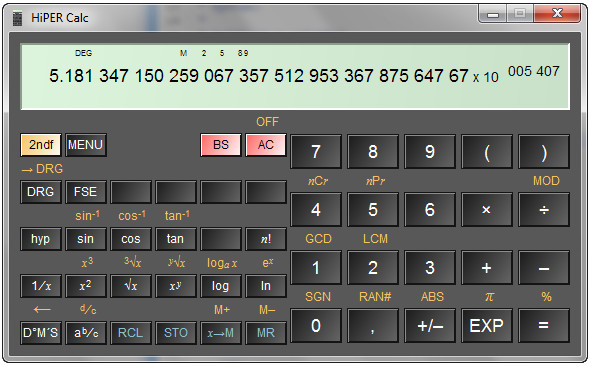Click the x to the y power key
Image resolution: width=591 pixels, height=366 pixels.
pyautogui.click(x=176, y=286)
